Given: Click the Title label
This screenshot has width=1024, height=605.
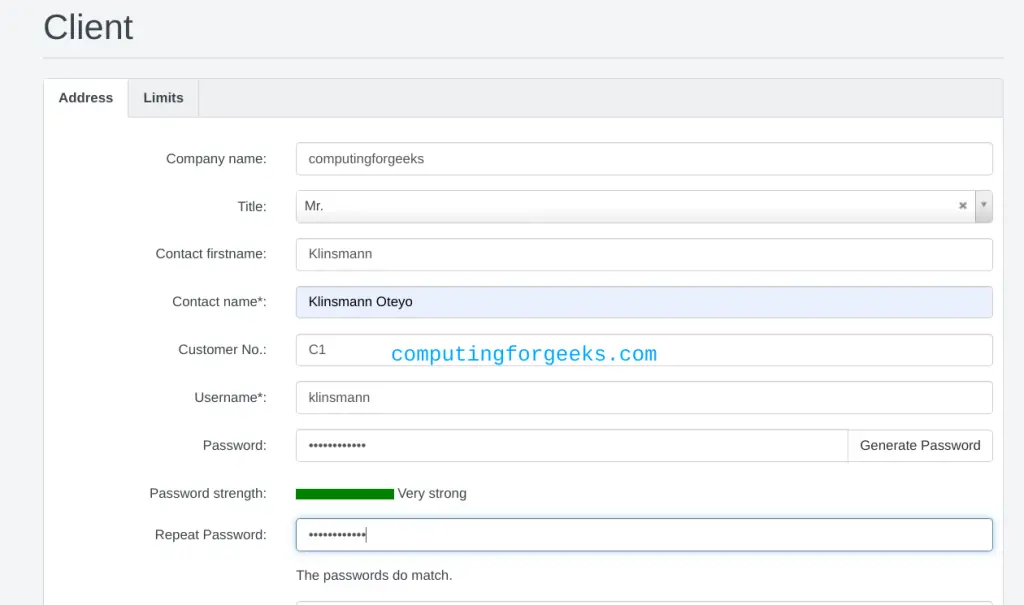Looking at the screenshot, I should click(251, 206).
